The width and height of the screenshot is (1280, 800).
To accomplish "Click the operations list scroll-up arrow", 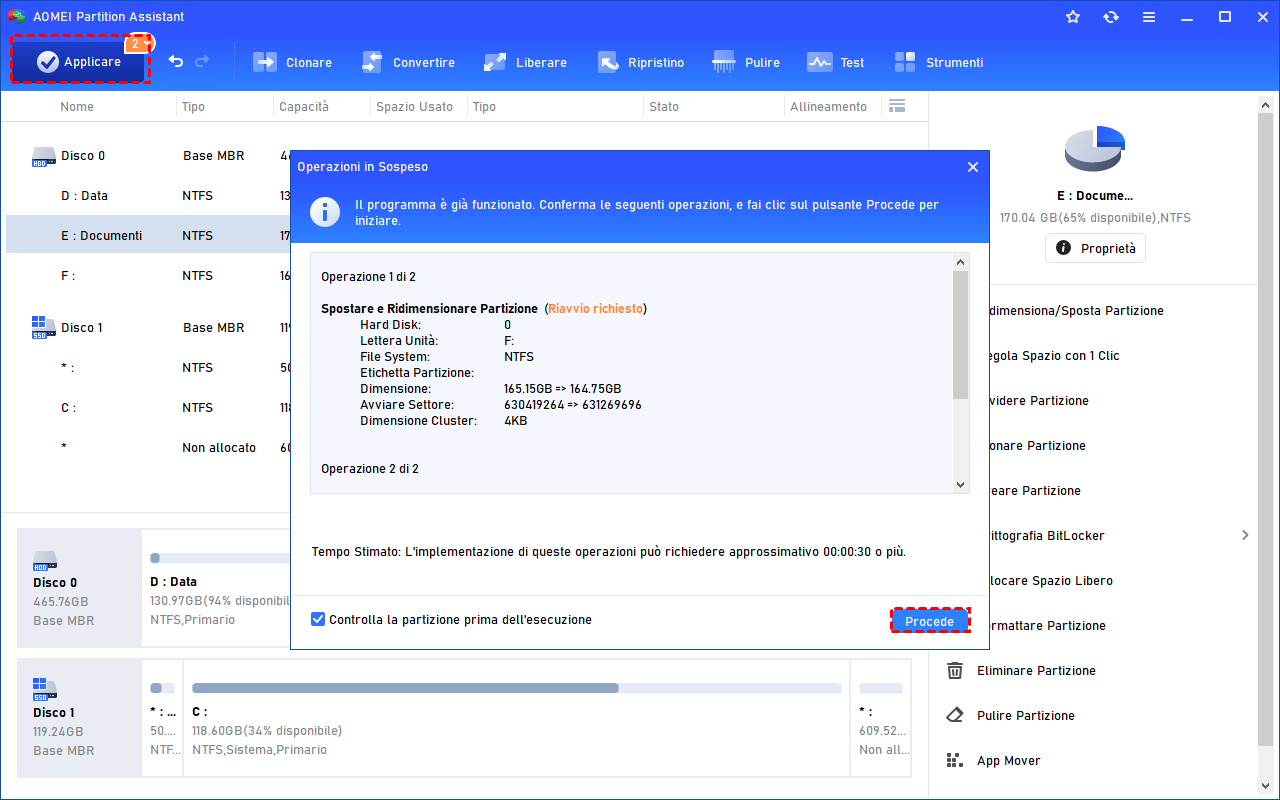I will 961,262.
